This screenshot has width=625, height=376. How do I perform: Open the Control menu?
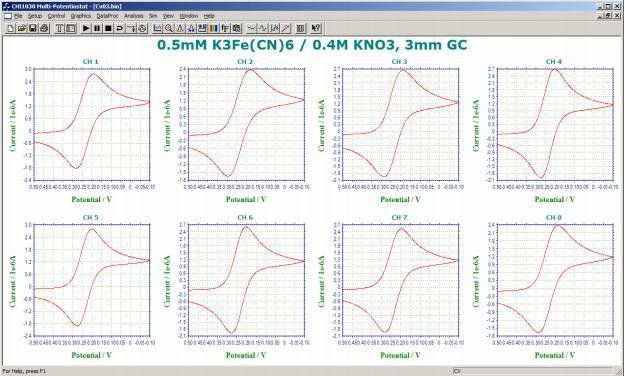point(56,16)
